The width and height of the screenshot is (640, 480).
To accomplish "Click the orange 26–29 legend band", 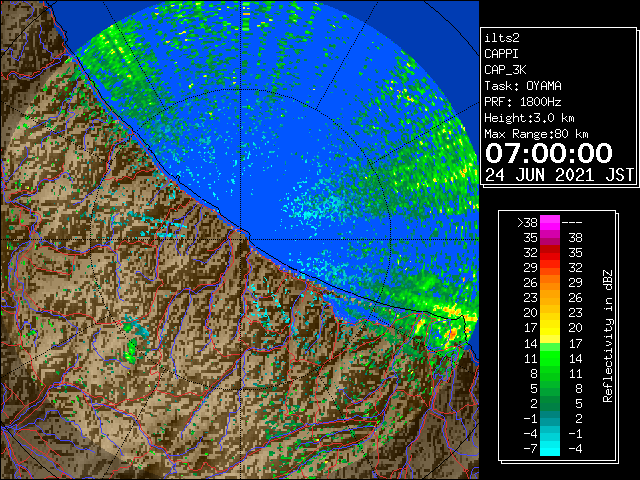I will click(x=550, y=283).
